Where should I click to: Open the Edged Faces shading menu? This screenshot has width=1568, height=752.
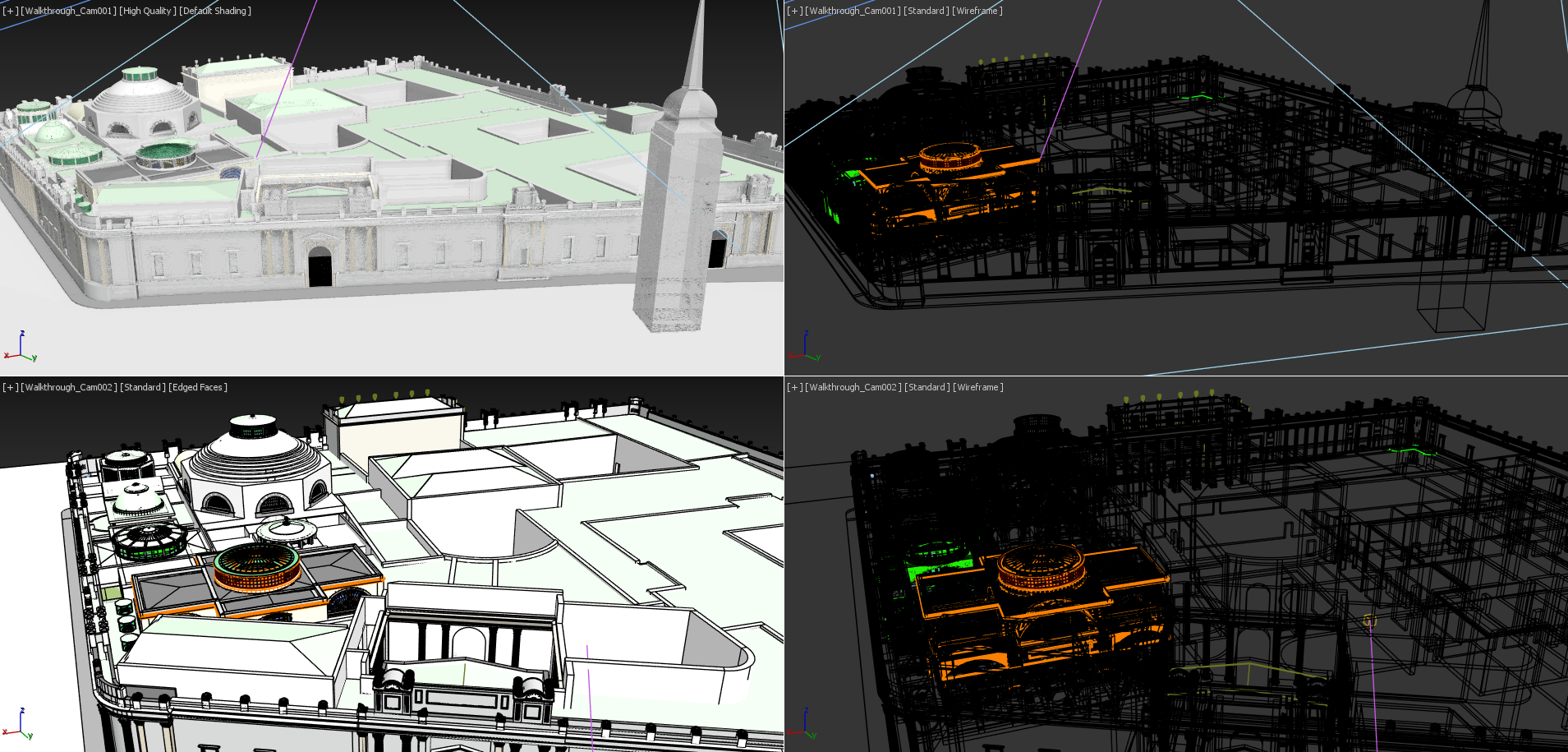pyautogui.click(x=198, y=387)
